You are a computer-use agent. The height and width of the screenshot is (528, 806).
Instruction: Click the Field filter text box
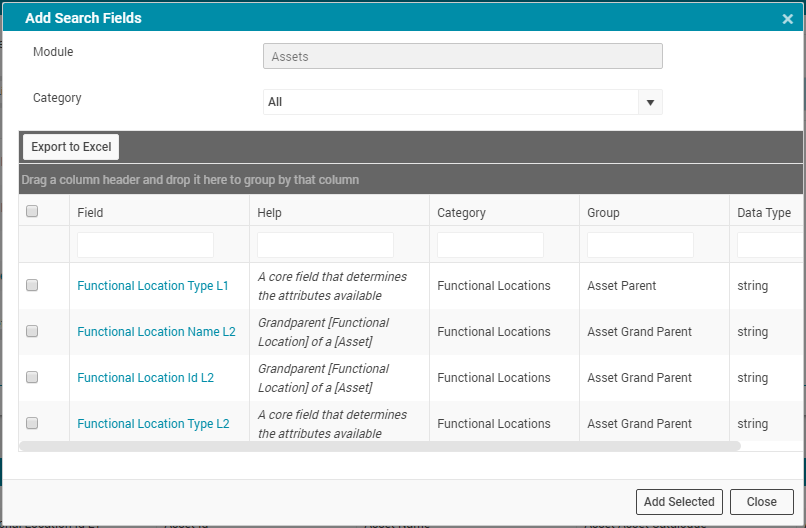[x=145, y=245]
